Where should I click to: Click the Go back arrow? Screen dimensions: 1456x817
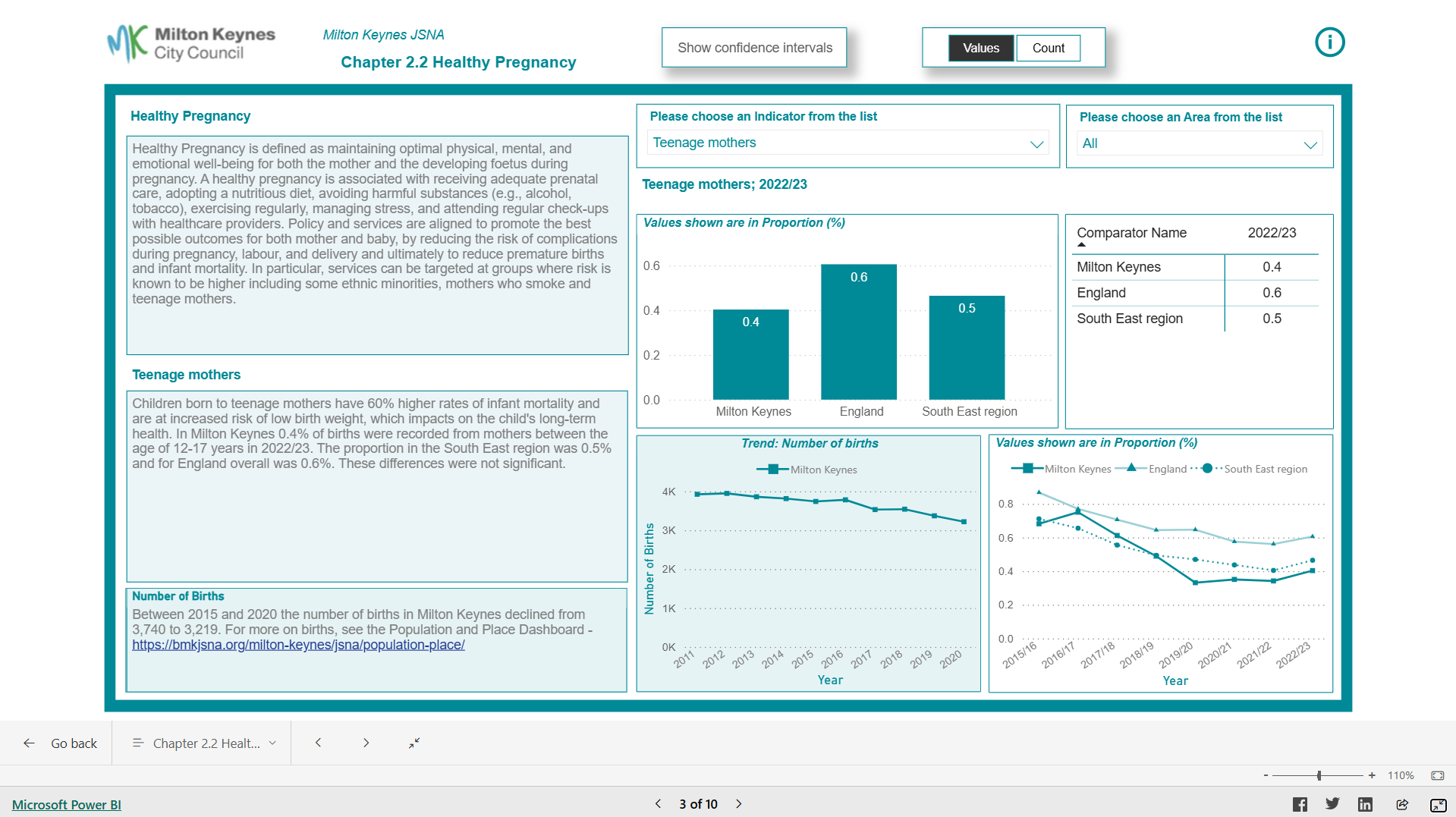tap(29, 743)
